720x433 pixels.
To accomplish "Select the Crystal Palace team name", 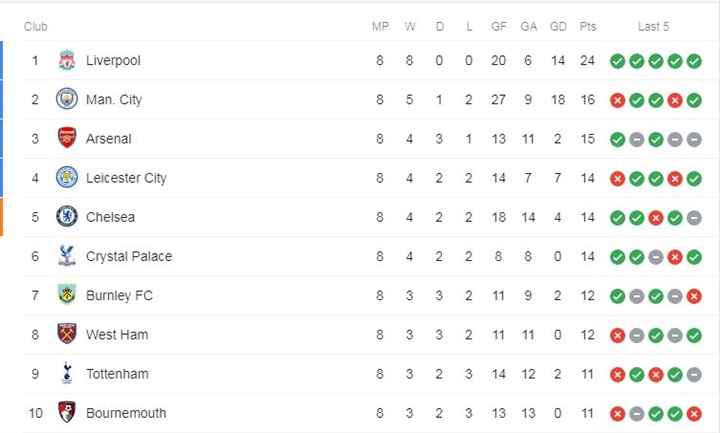I will [x=129, y=256].
